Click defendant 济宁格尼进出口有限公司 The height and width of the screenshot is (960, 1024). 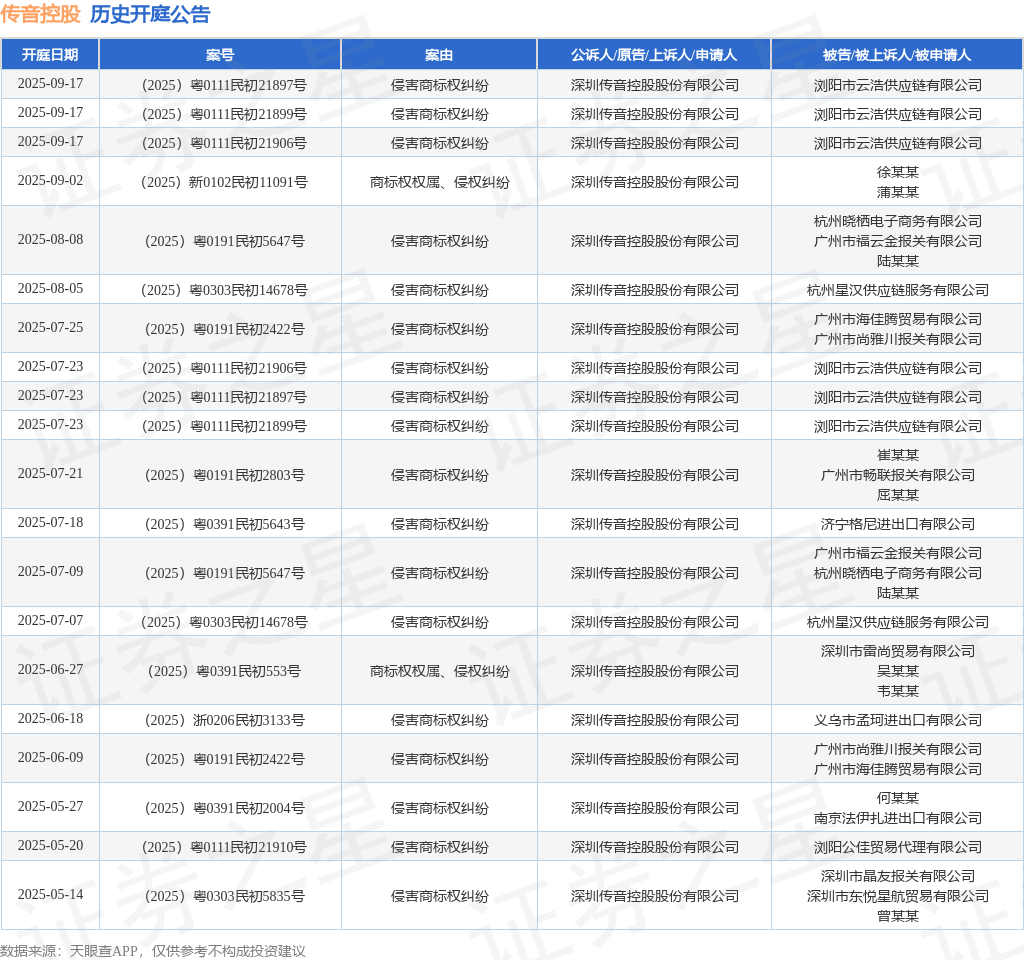[x=898, y=524]
